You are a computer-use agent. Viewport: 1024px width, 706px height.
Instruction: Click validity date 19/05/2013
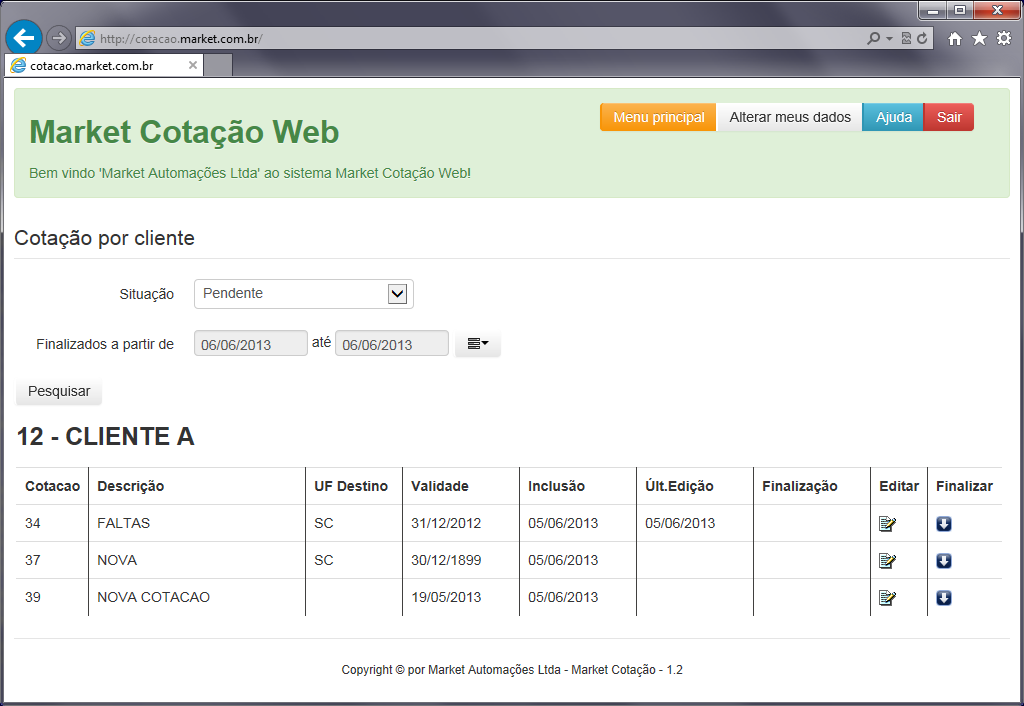click(446, 597)
